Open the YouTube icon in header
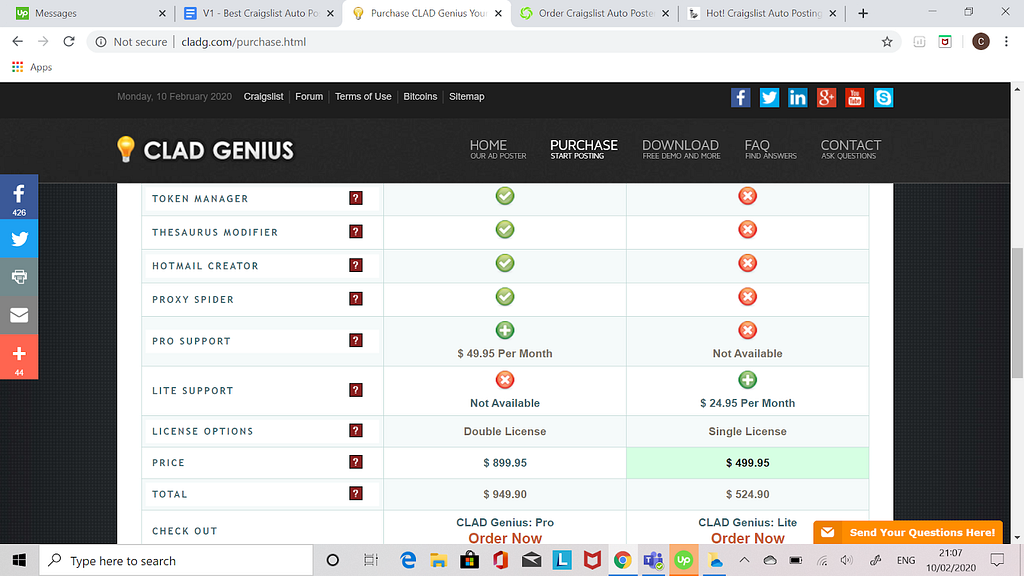Screen dimensions: 1024x576 [x=855, y=97]
